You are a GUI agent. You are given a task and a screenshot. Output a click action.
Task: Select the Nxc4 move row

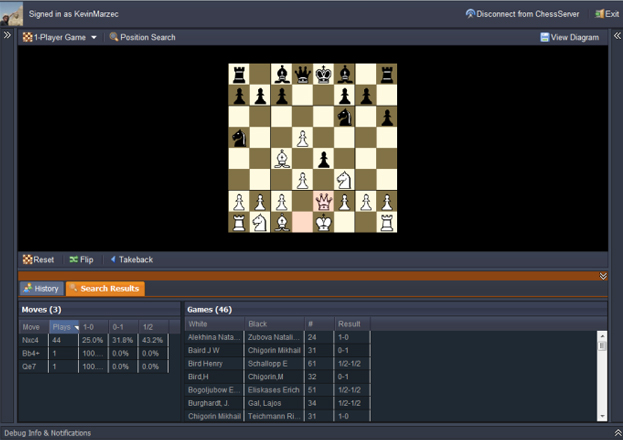tap(32, 339)
